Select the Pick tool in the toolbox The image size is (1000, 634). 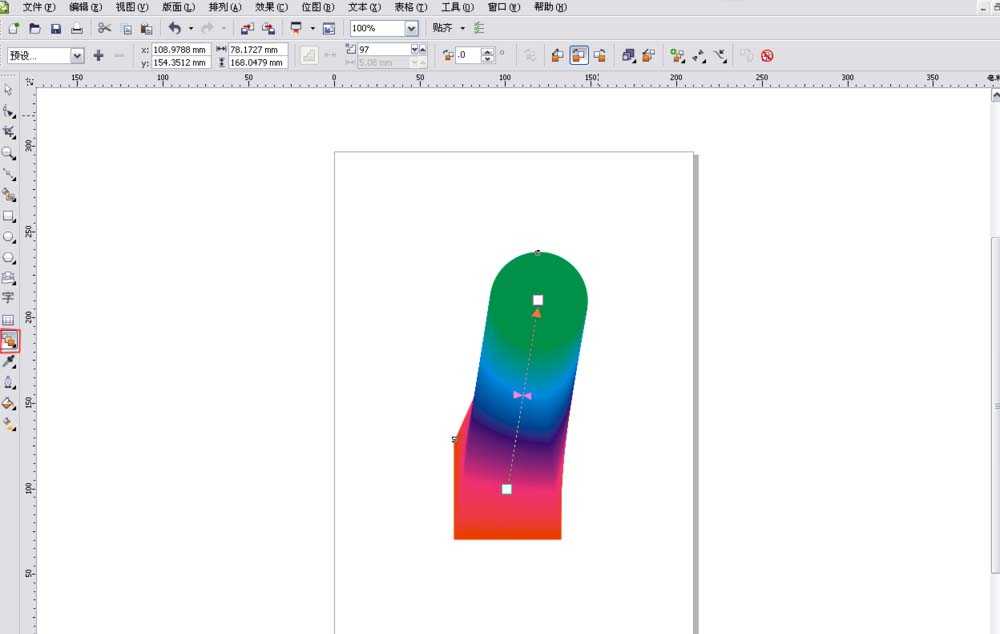pyautogui.click(x=9, y=89)
